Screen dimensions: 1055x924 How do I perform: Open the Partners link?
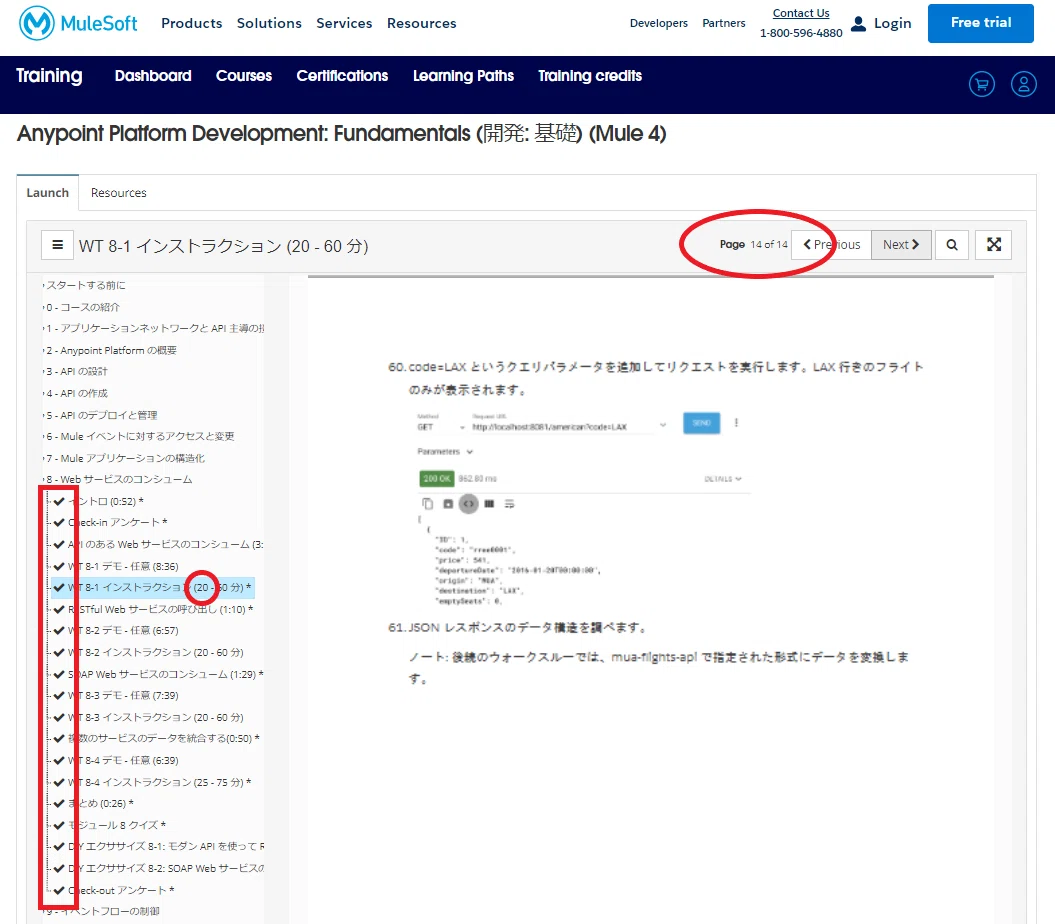pyautogui.click(x=723, y=23)
